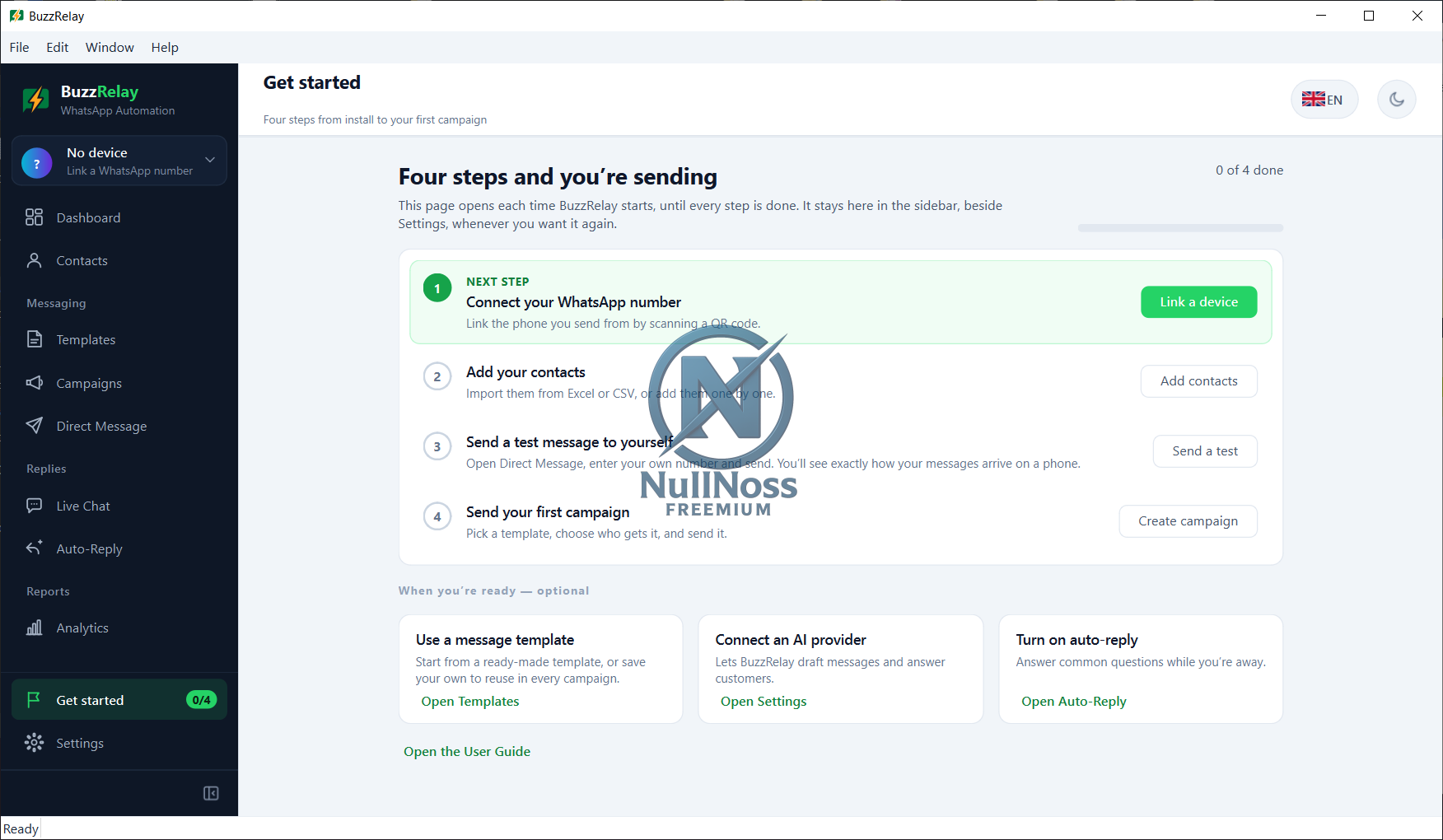Click the Contacts person icon
The image size is (1443, 840).
(34, 260)
